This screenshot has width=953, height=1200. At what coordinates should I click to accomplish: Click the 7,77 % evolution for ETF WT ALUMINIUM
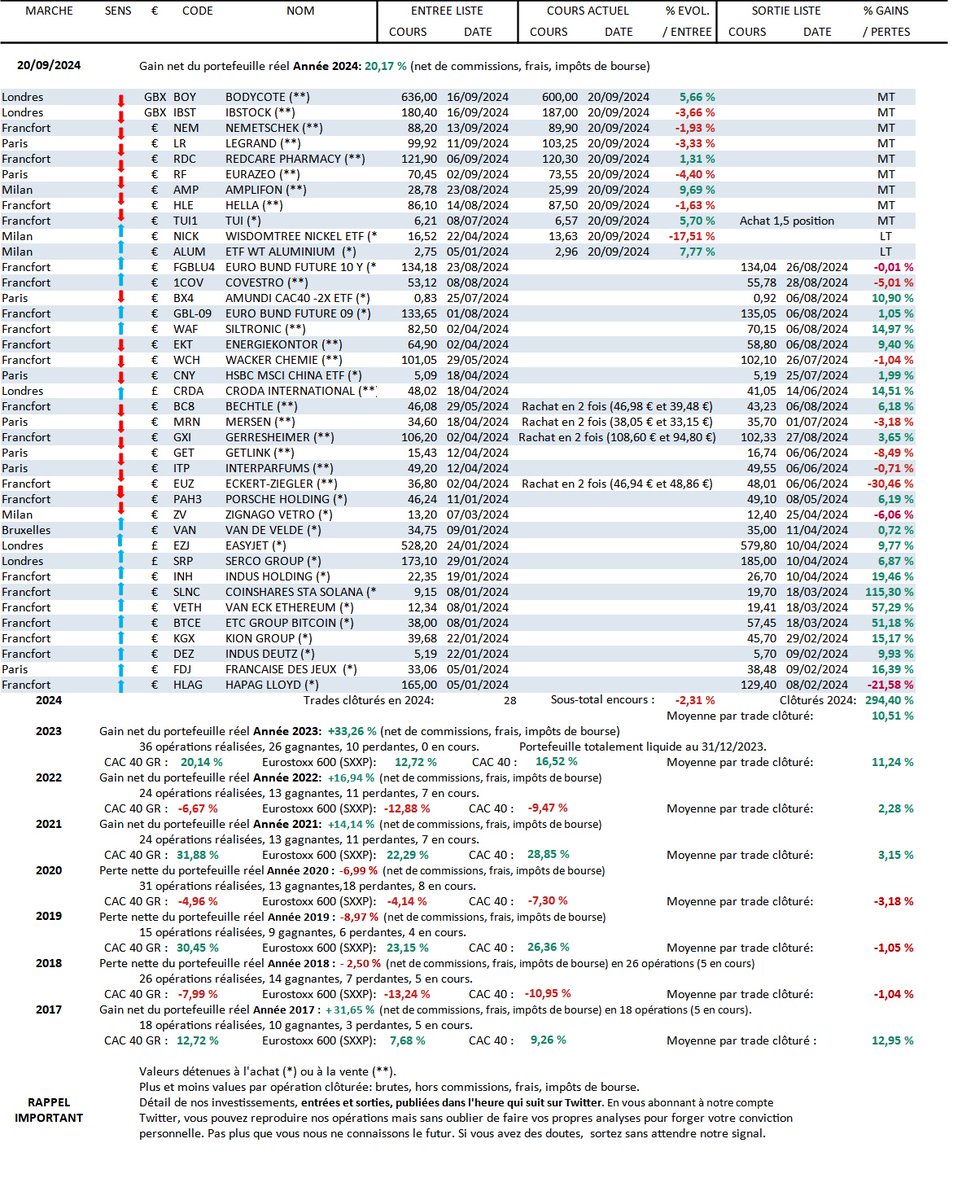tap(697, 252)
